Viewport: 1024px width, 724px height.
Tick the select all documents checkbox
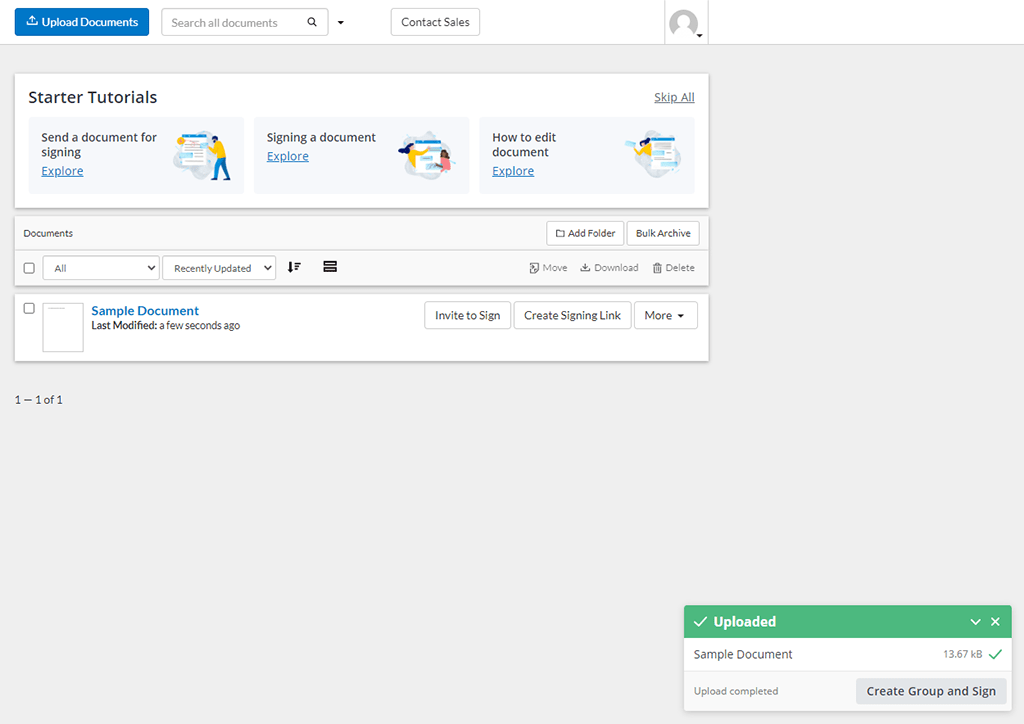pos(29,268)
